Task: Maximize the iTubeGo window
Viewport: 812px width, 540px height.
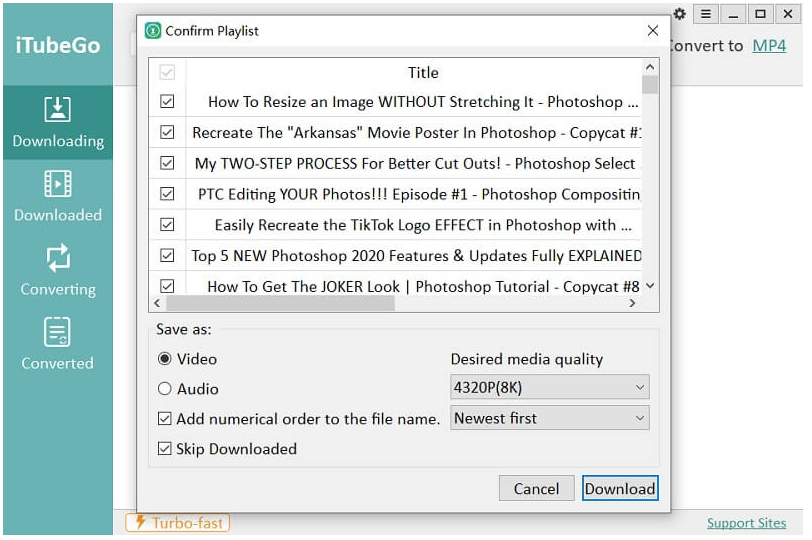Action: pos(760,14)
